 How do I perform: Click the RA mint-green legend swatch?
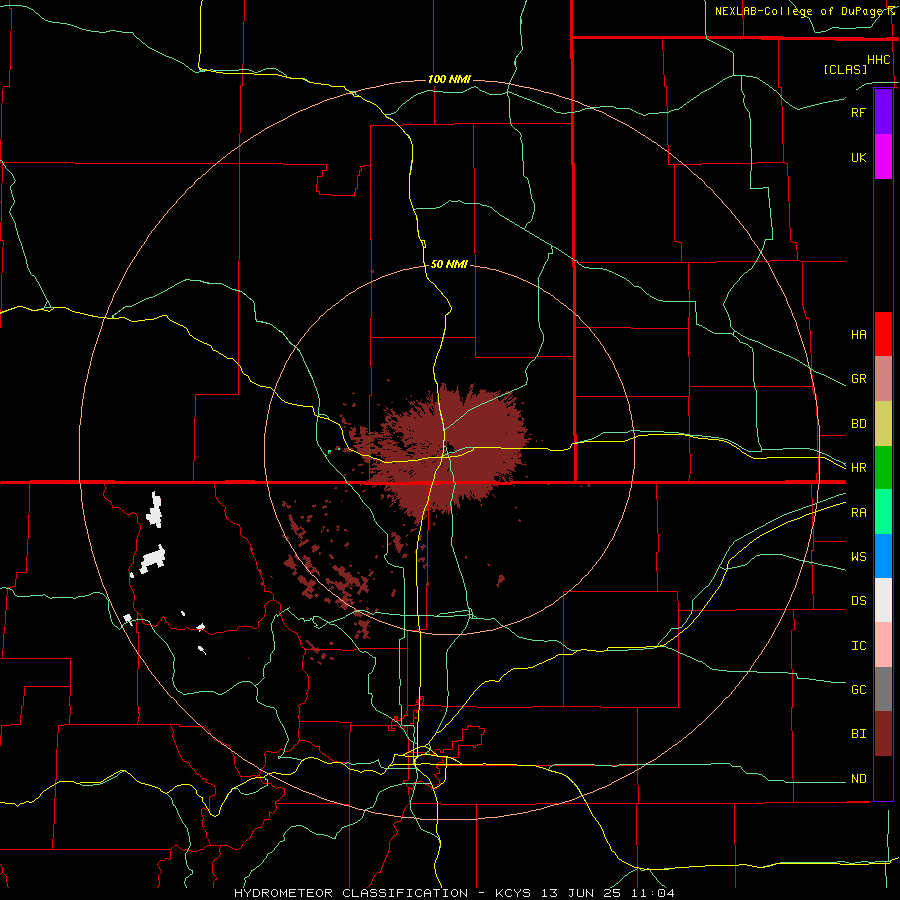(x=883, y=512)
